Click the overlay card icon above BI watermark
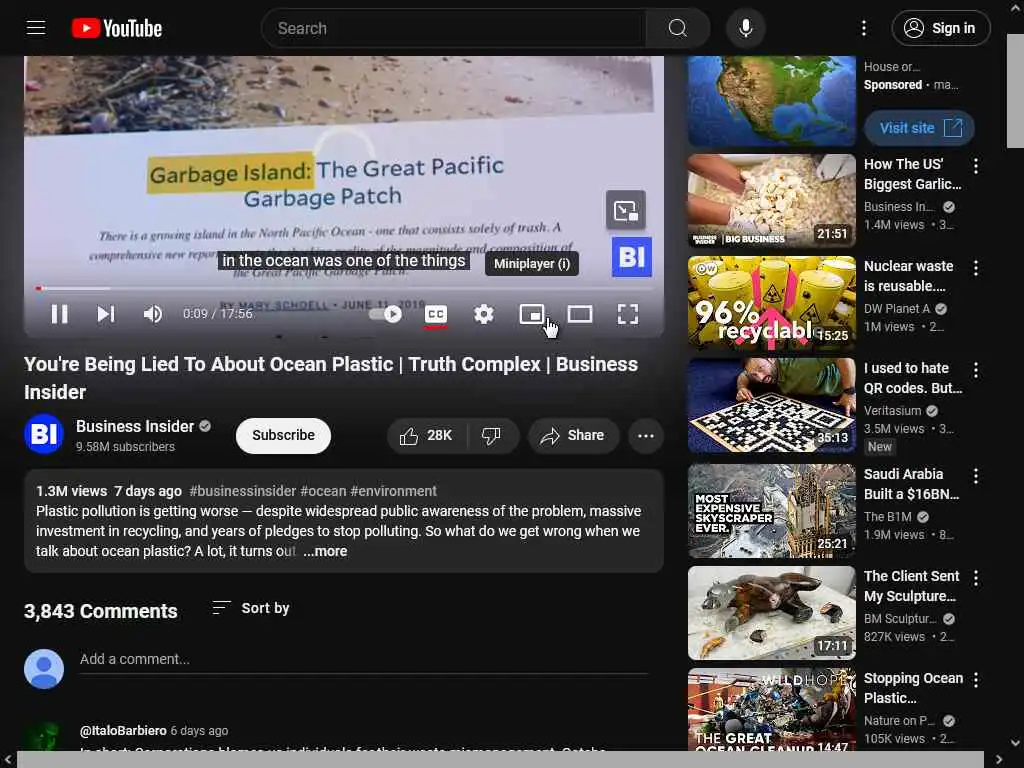 click(x=626, y=210)
